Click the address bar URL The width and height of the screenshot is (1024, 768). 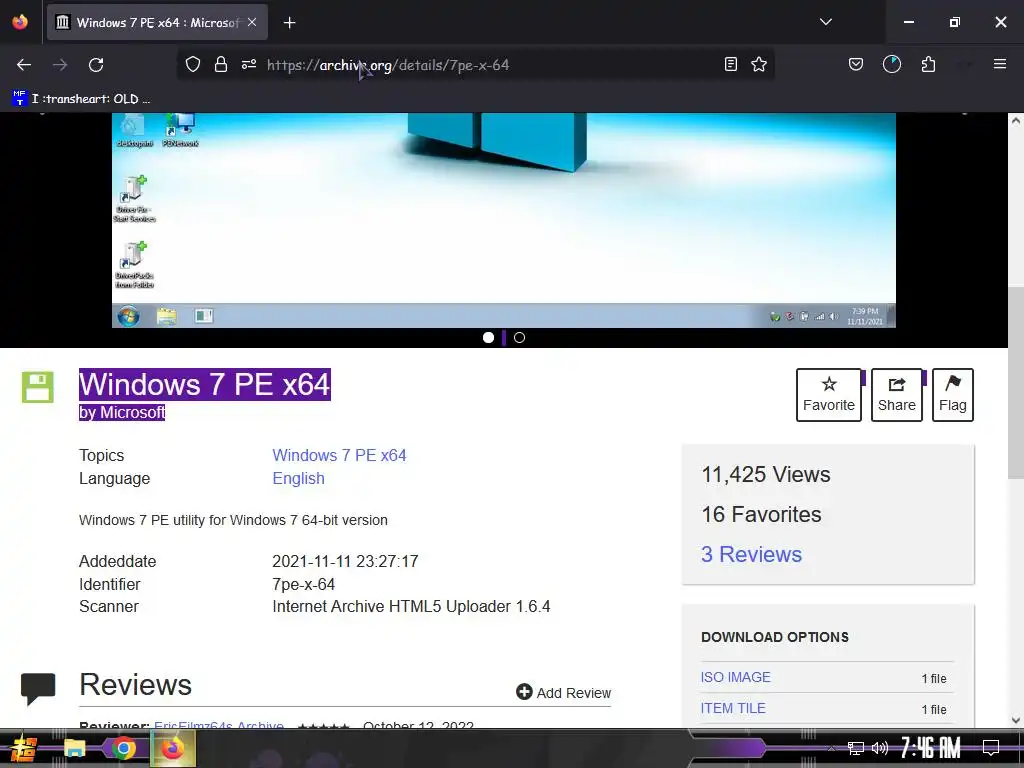coord(388,65)
